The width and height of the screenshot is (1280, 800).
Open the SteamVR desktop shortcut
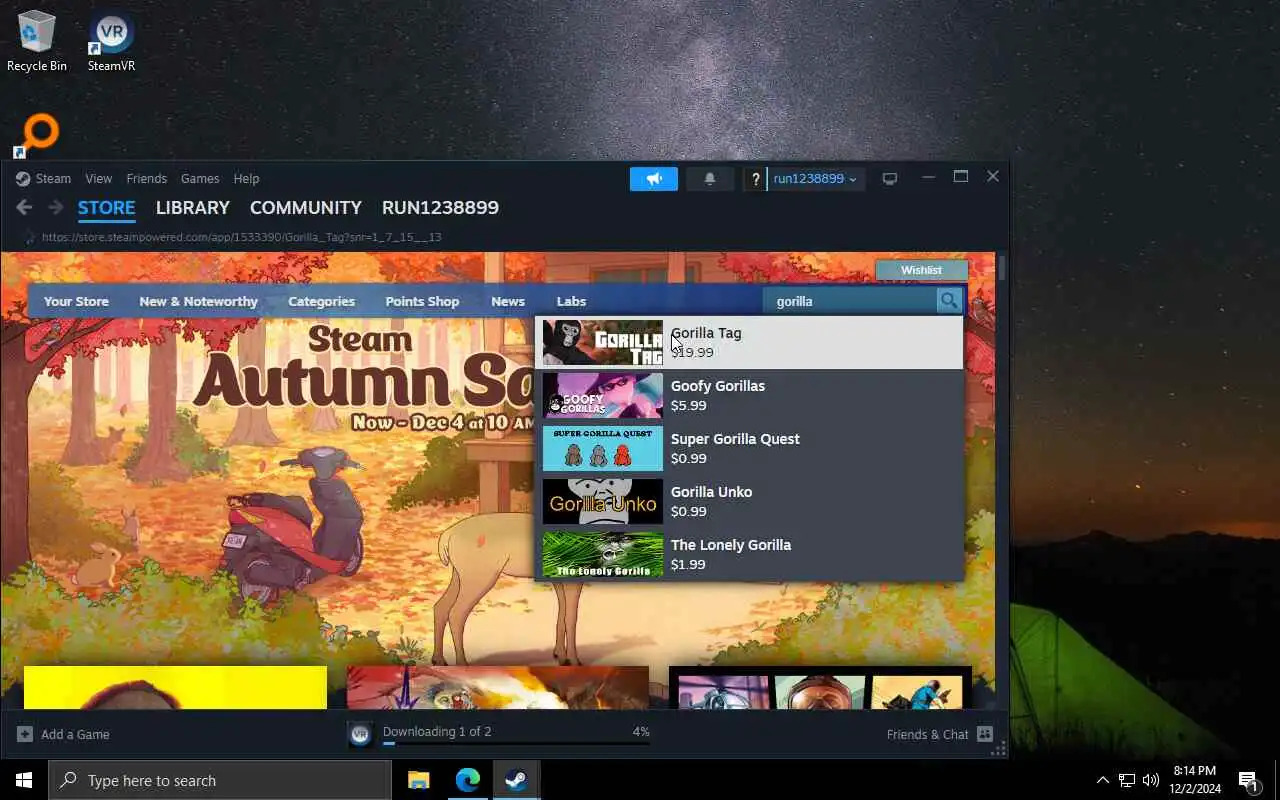click(x=111, y=41)
